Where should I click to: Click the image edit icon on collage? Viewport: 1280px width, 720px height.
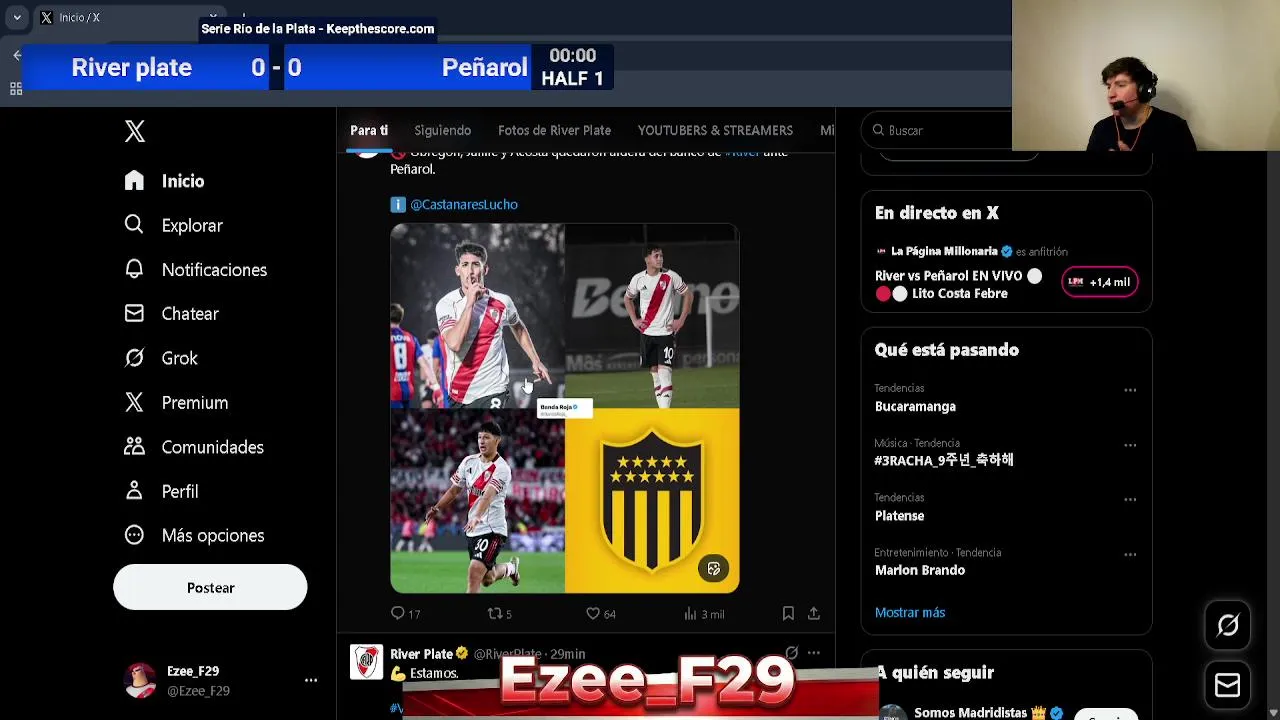click(x=714, y=568)
